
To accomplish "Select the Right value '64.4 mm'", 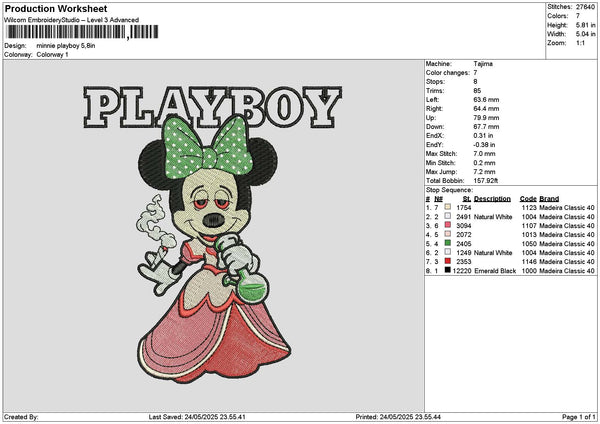I will 486,109.
